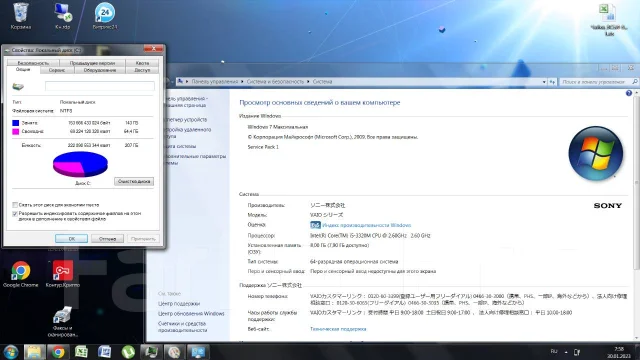The width and height of the screenshot is (640, 360).
Task: Click the RU language indicator in tray
Action: pyautogui.click(x=554, y=351)
